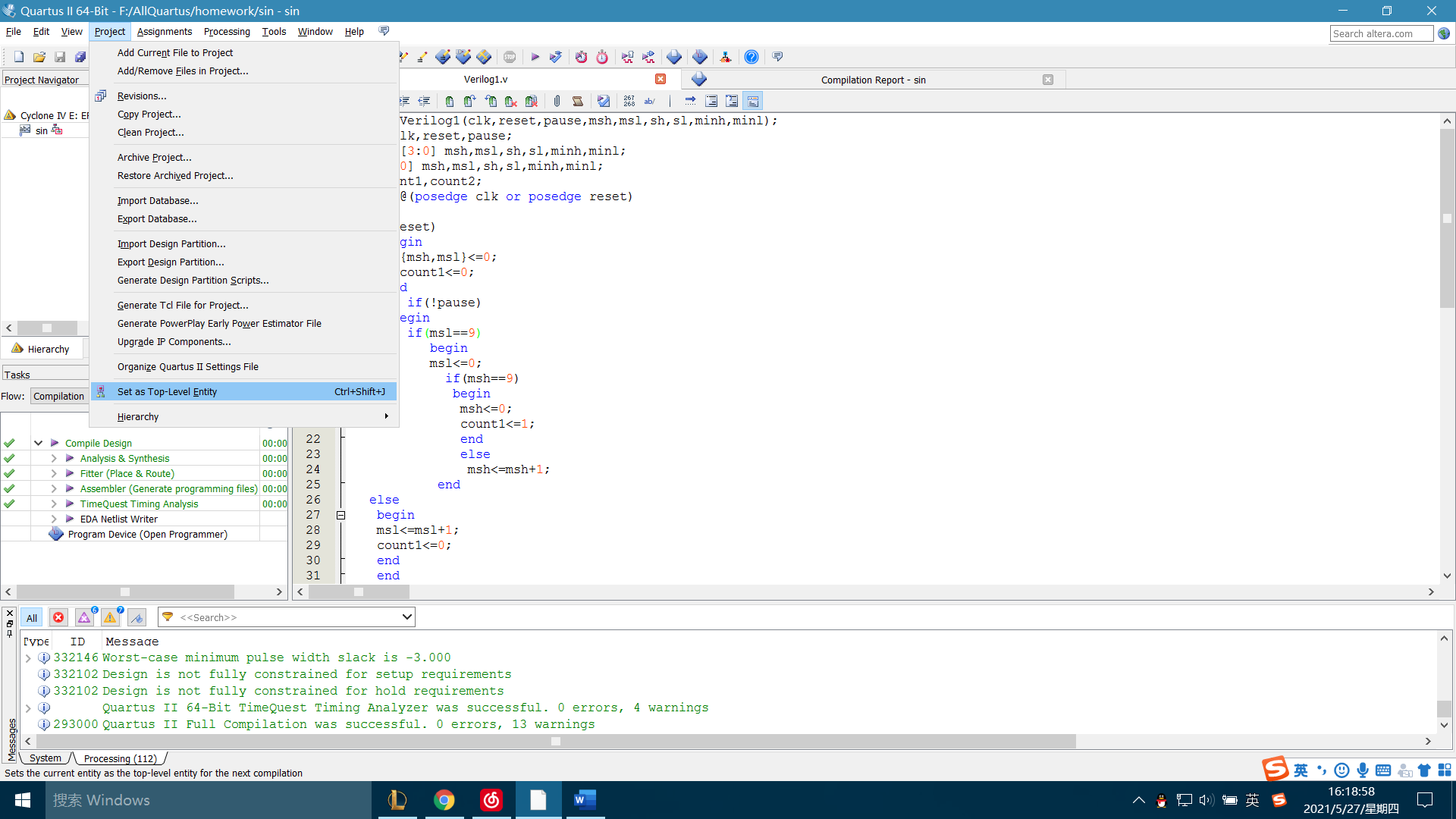Toggle the All messages filter
Screen dimensions: 1456x819
[x=31, y=618]
